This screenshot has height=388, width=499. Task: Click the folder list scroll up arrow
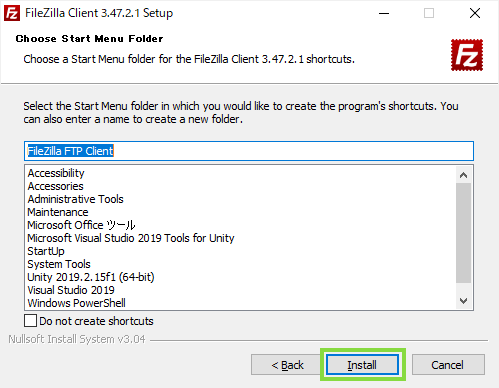pyautogui.click(x=463, y=175)
